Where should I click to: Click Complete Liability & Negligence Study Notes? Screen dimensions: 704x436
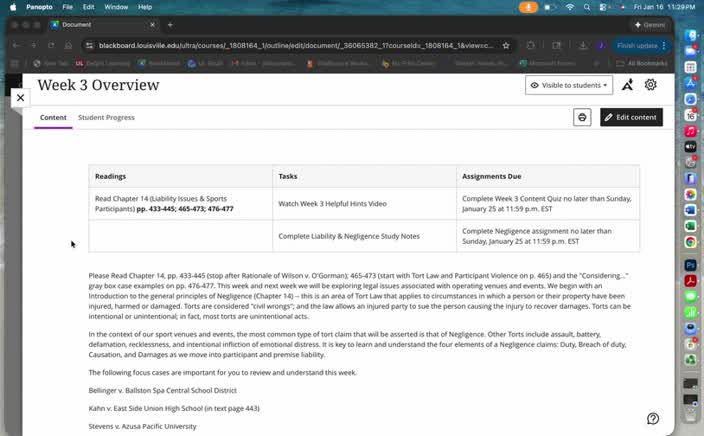coord(349,236)
